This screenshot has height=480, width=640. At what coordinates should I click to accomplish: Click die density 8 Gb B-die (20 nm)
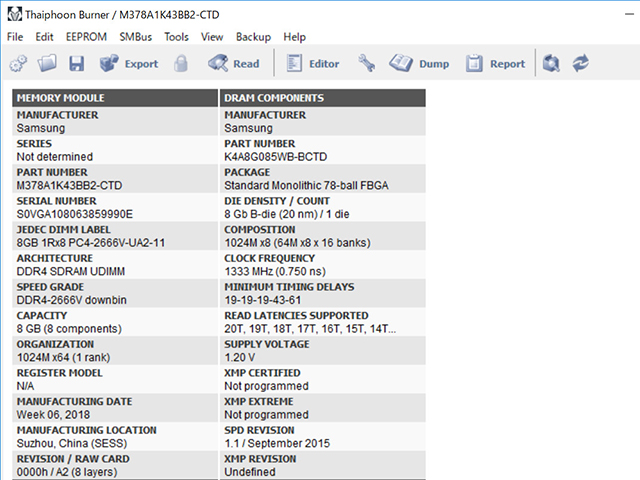(271, 214)
